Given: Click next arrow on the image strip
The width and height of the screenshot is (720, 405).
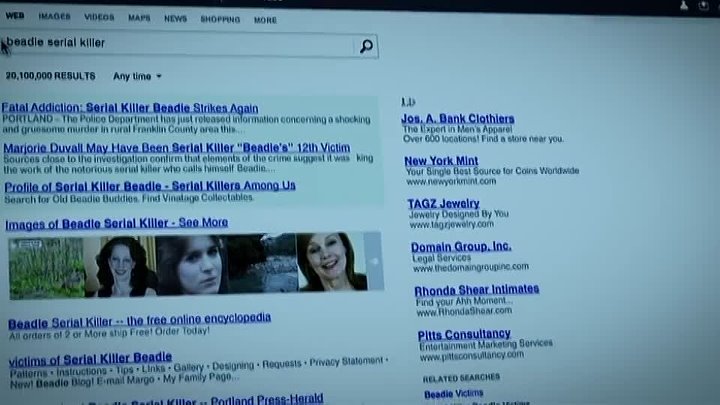Looking at the screenshot, I should pos(375,262).
